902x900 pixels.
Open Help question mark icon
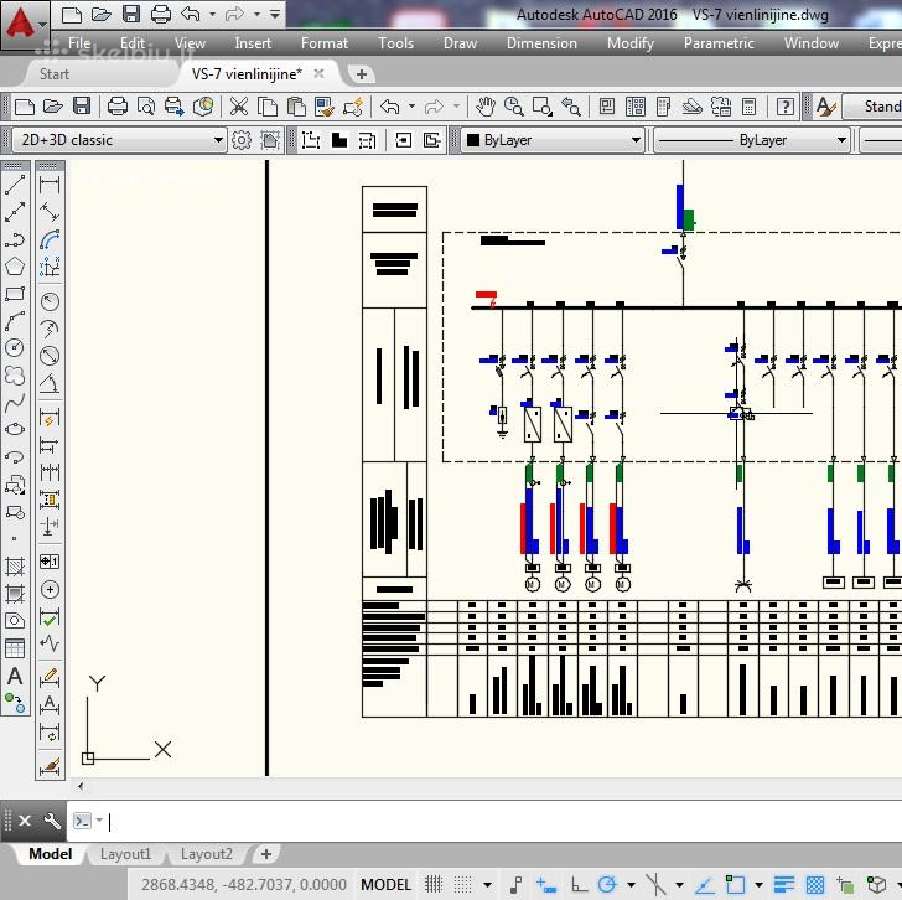785,106
